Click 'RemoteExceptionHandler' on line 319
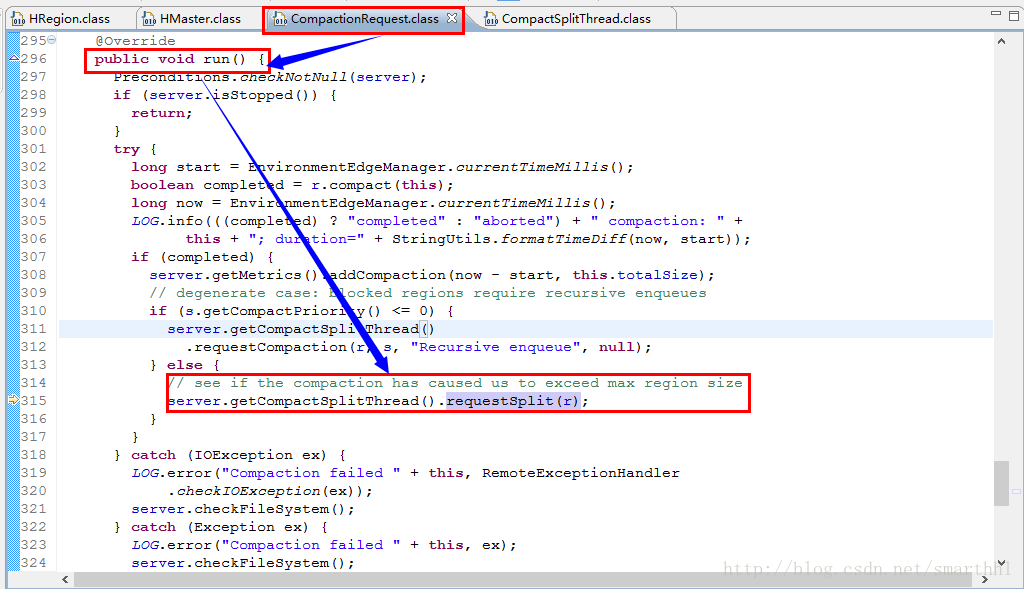The width and height of the screenshot is (1024, 589). coord(581,473)
